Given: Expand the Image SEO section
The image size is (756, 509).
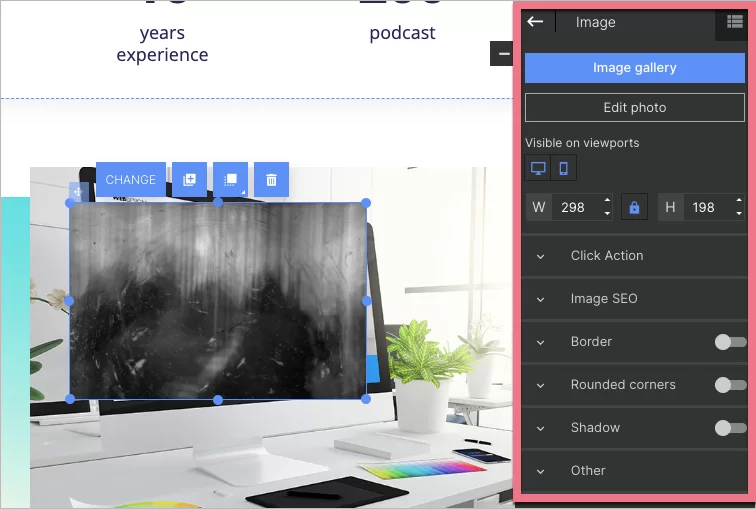Looking at the screenshot, I should click(x=603, y=299).
